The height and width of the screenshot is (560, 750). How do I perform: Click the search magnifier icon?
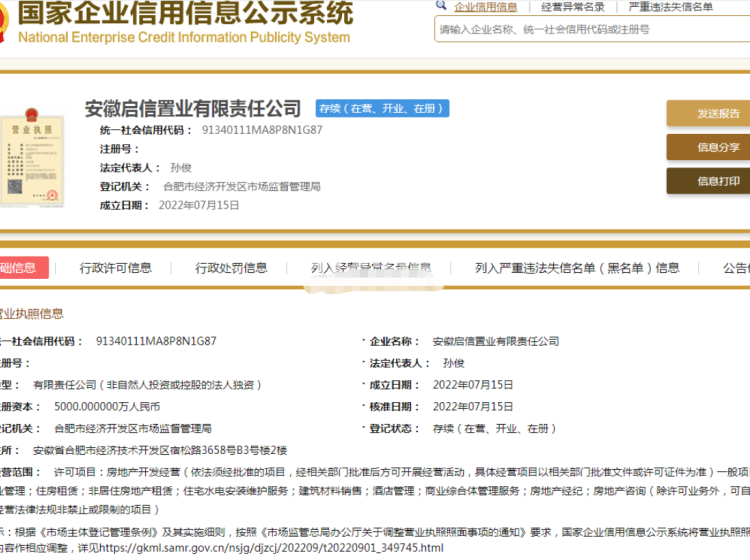(x=441, y=6)
